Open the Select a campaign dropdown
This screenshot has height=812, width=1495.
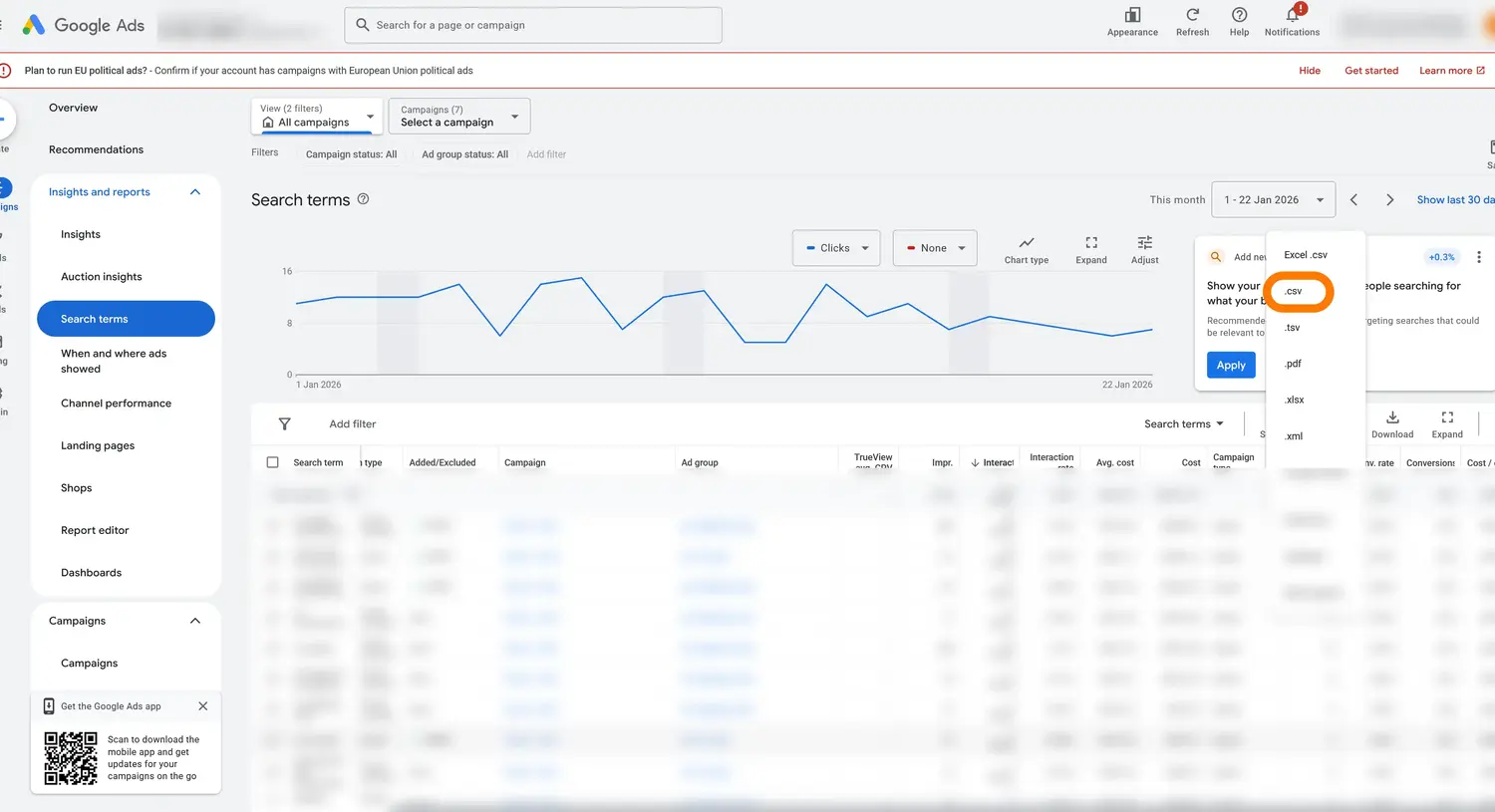click(458, 116)
